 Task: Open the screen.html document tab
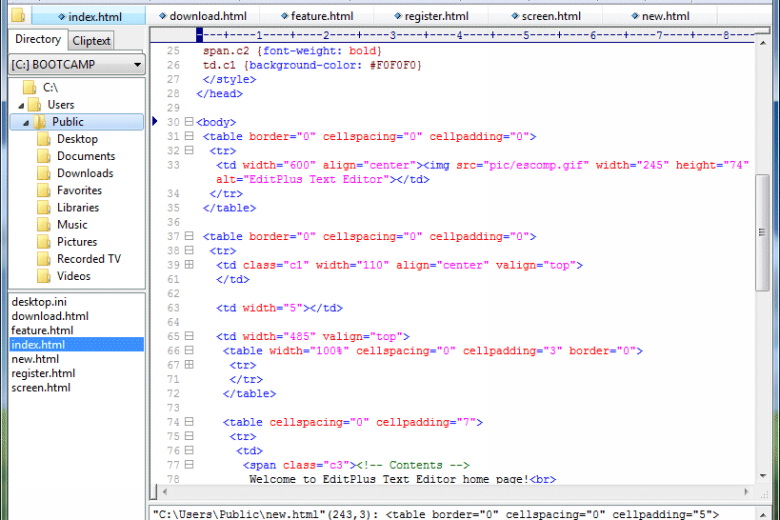click(546, 16)
